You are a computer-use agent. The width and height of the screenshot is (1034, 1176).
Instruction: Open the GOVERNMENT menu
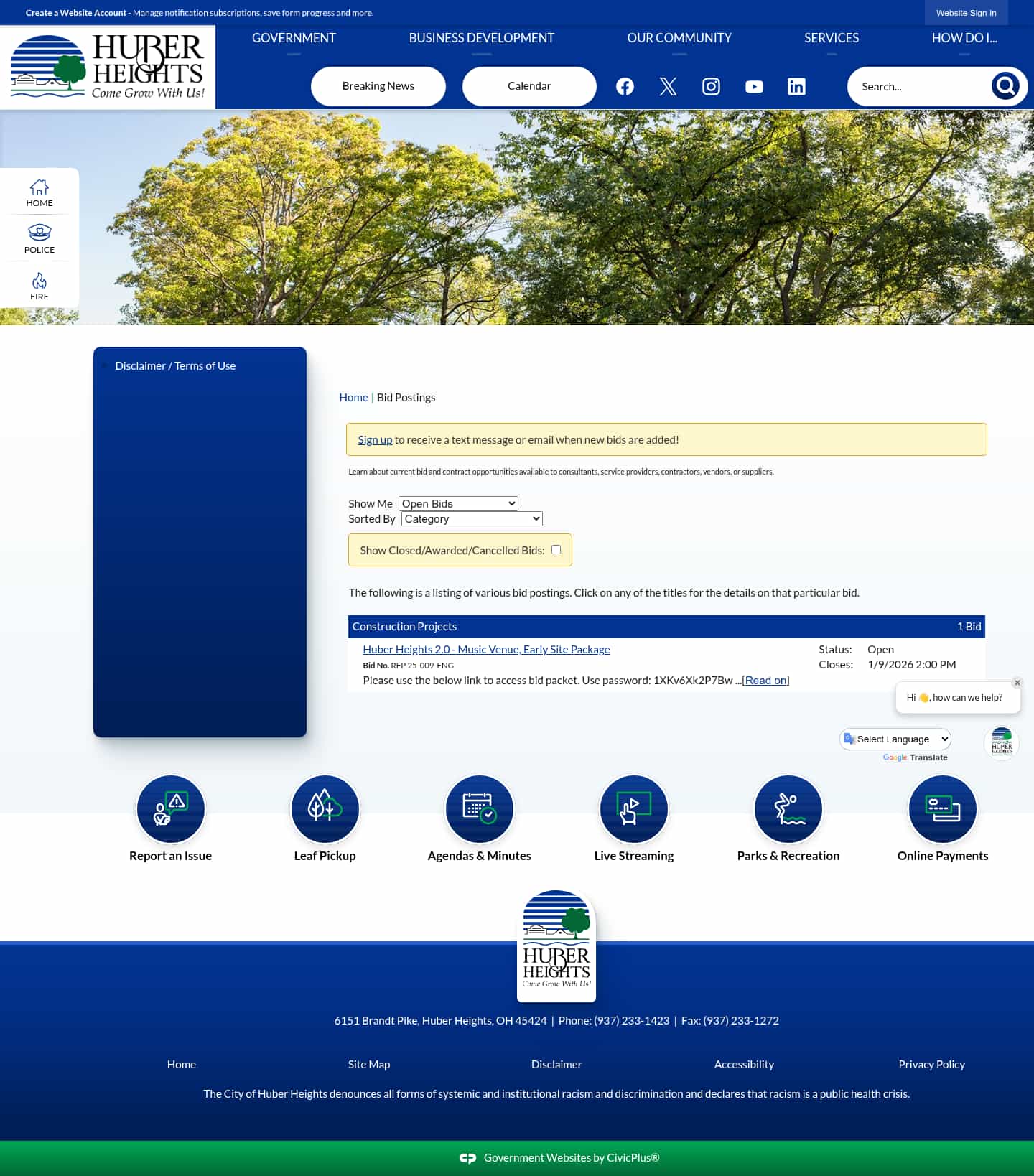click(x=294, y=38)
